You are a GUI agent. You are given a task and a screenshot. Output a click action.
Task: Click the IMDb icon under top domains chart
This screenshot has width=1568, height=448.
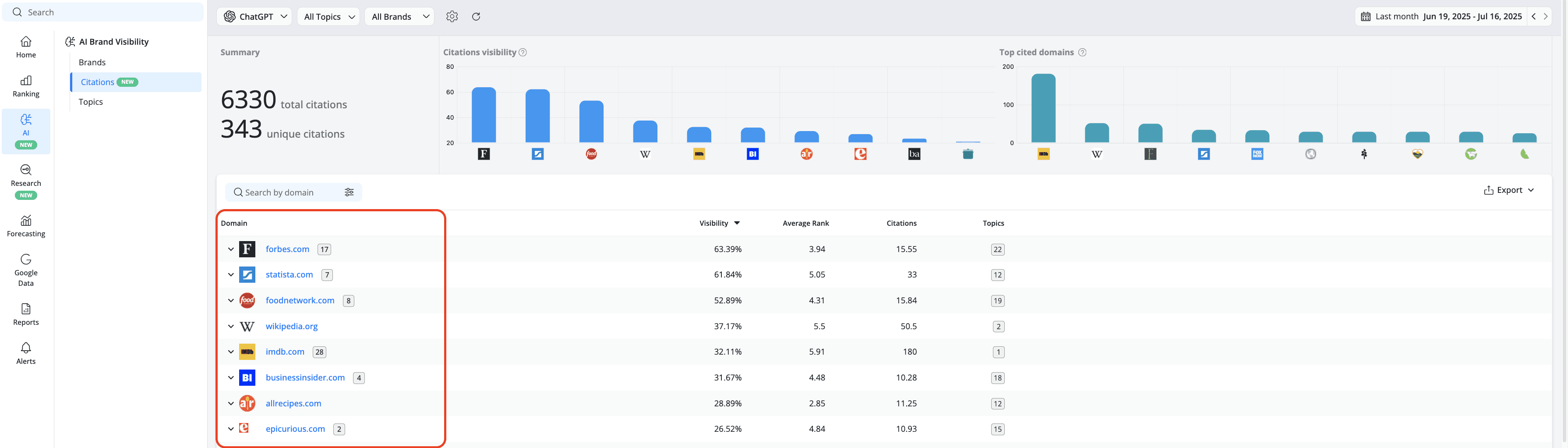click(1043, 154)
